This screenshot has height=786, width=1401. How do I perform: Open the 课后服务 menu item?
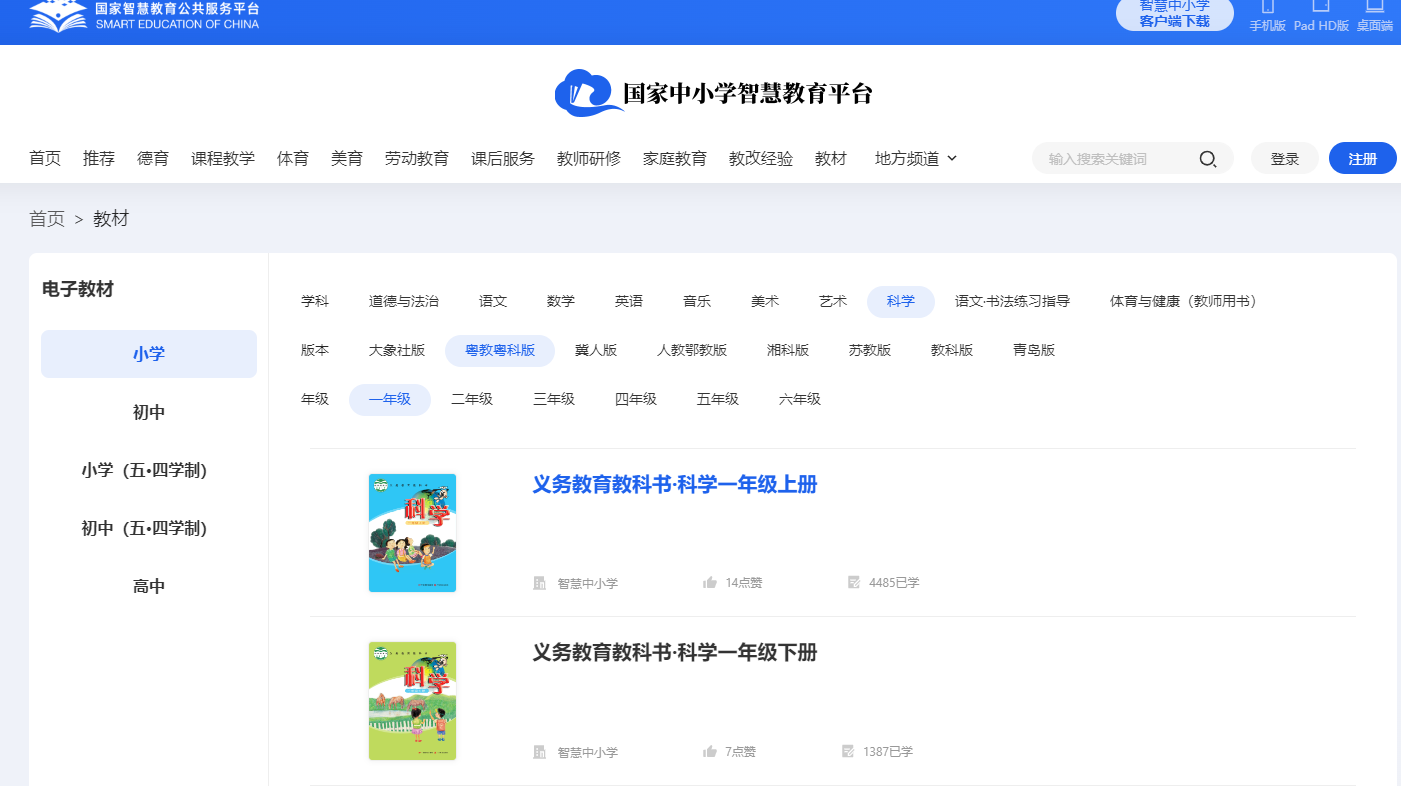click(502, 158)
